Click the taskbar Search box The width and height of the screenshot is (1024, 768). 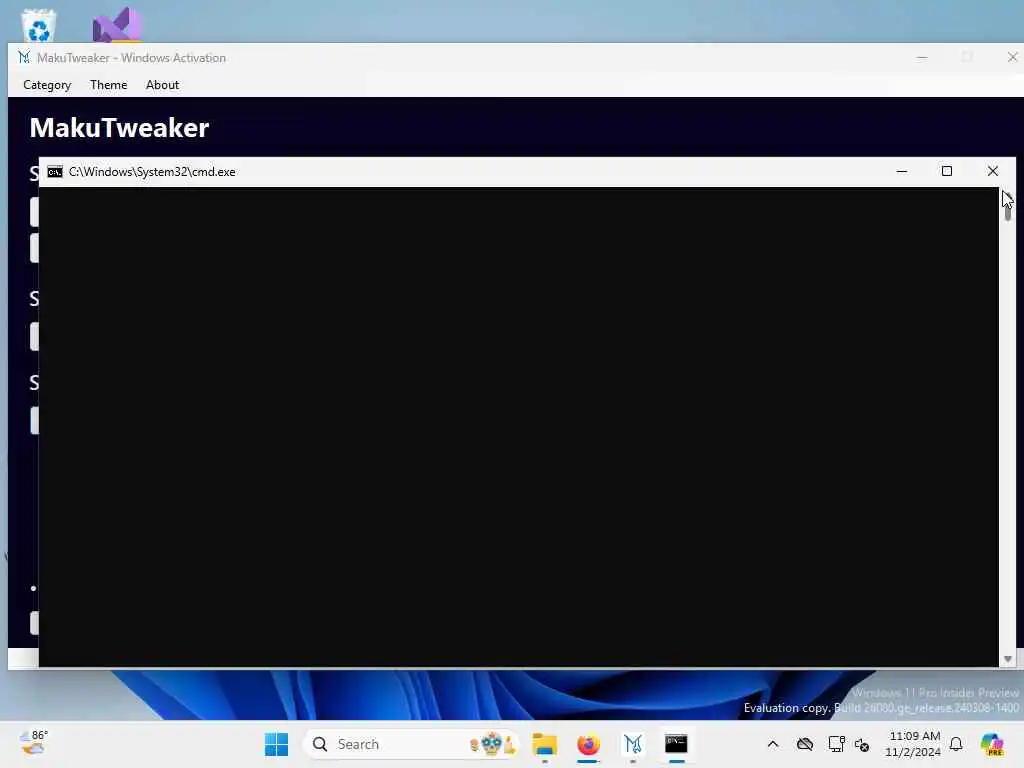coord(410,744)
